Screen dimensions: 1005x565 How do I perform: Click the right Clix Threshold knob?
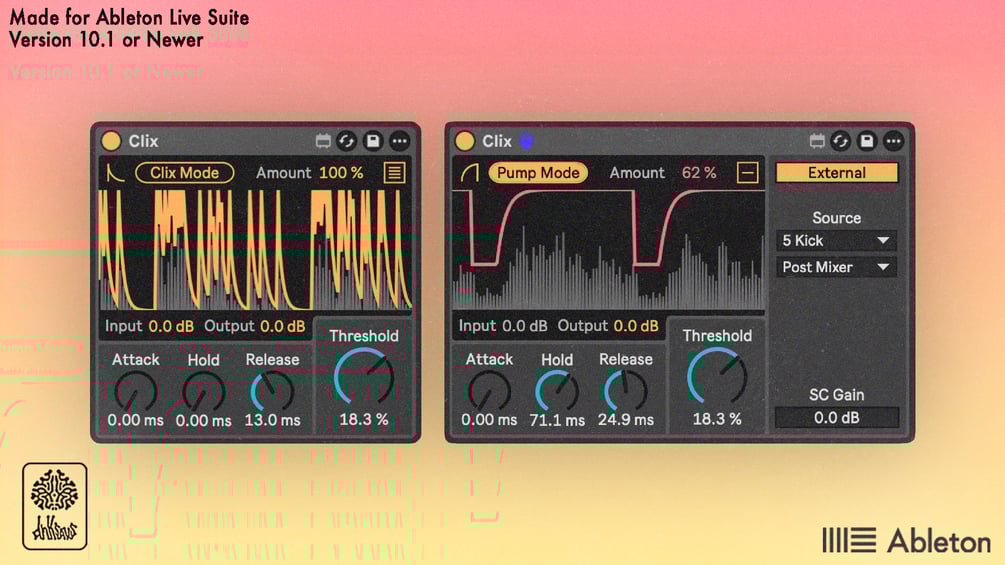(717, 377)
